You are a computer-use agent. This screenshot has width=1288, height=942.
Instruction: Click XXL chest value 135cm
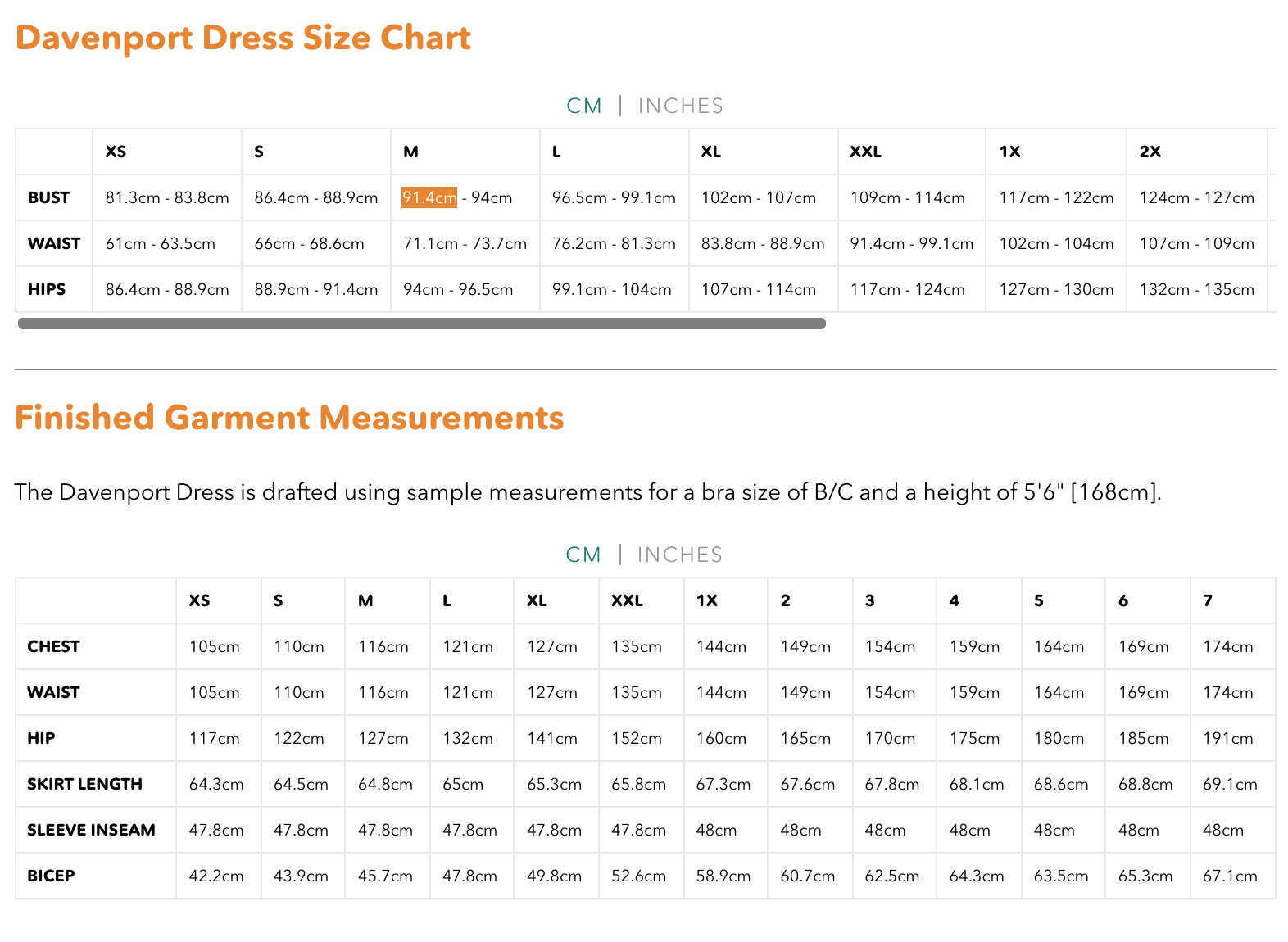[637, 646]
